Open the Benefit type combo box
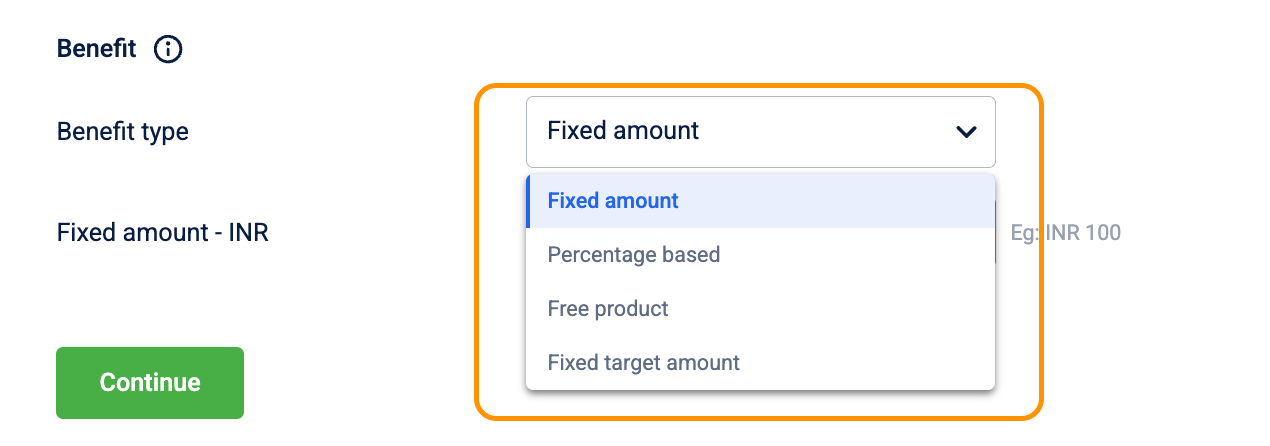Image resolution: width=1270 pixels, height=446 pixels. (x=740, y=131)
